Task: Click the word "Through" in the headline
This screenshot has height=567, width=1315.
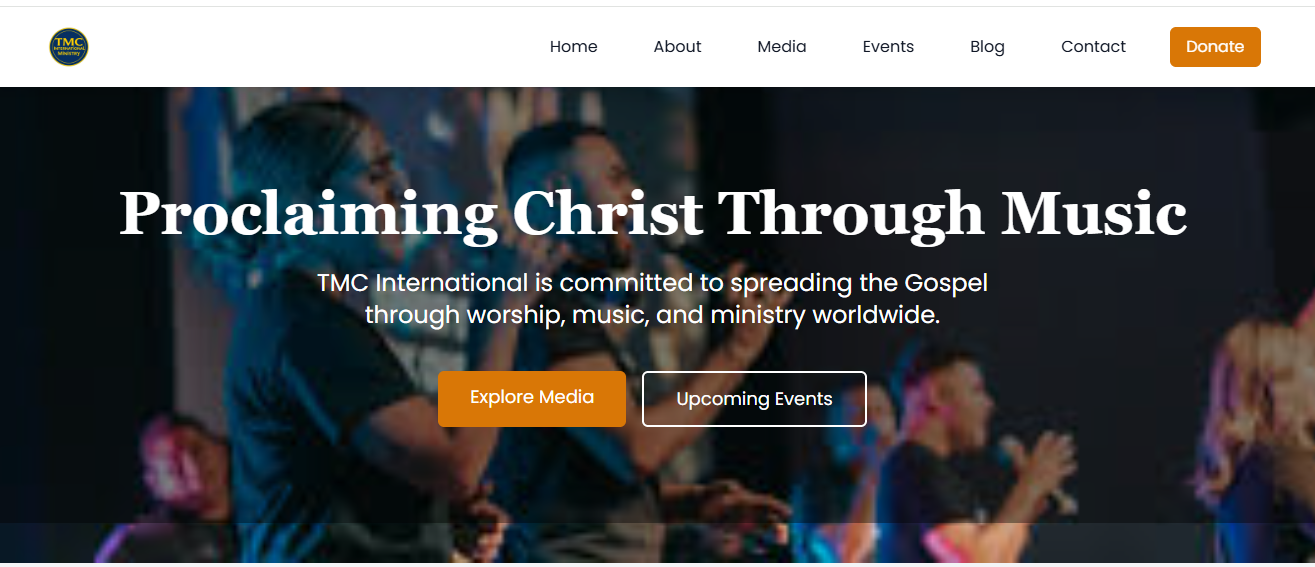Action: pos(852,214)
